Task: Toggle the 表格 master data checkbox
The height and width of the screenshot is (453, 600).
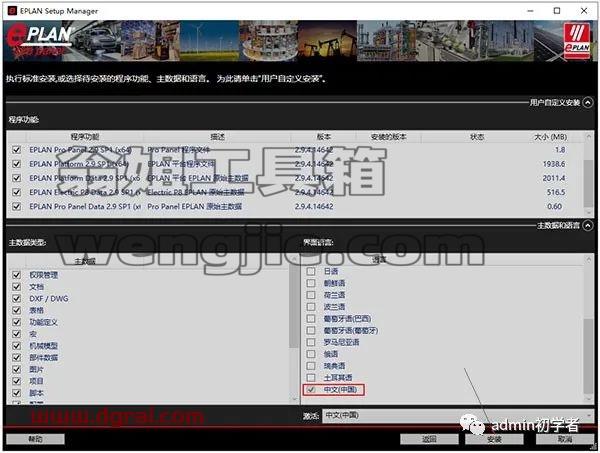Action: (x=16, y=310)
